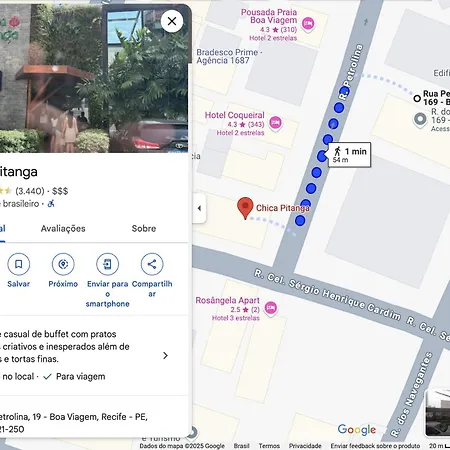The image size is (450, 450).
Task: Switch to the Sobre tab
Action: pos(144,229)
